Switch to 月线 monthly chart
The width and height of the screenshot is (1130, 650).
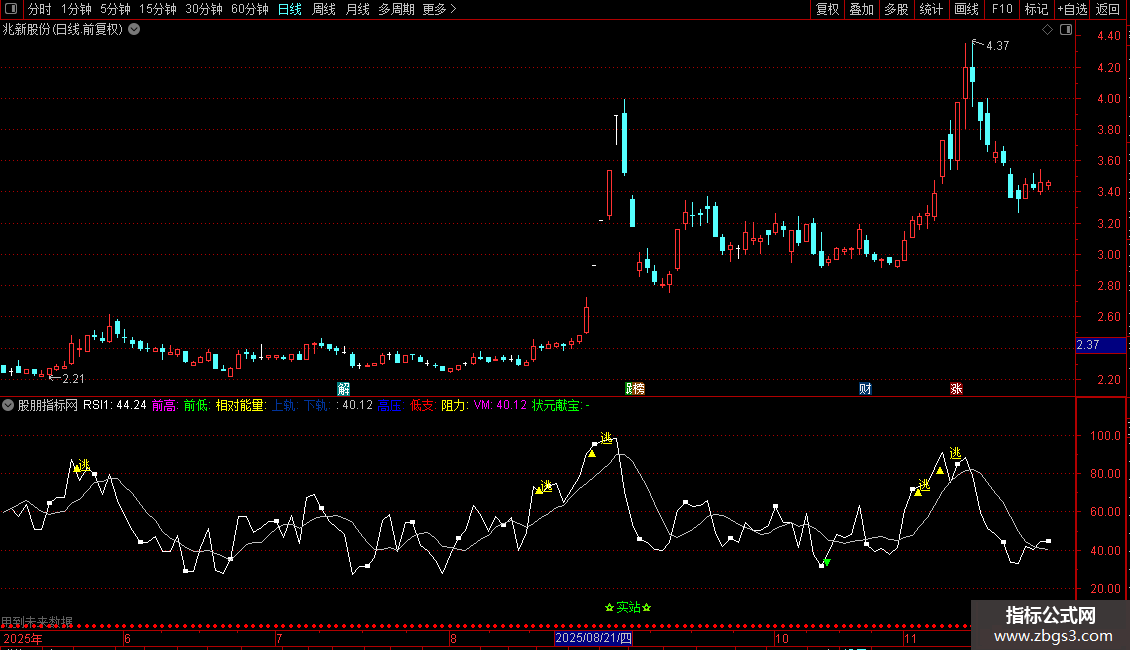(357, 9)
